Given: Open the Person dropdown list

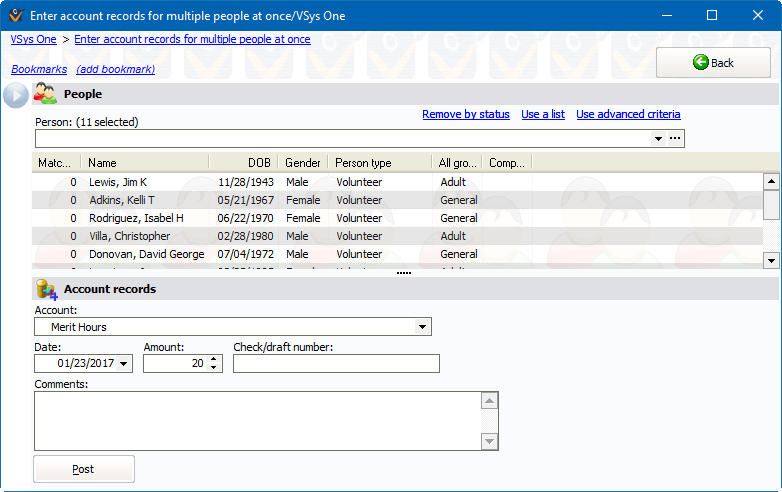Looking at the screenshot, I should point(658,138).
